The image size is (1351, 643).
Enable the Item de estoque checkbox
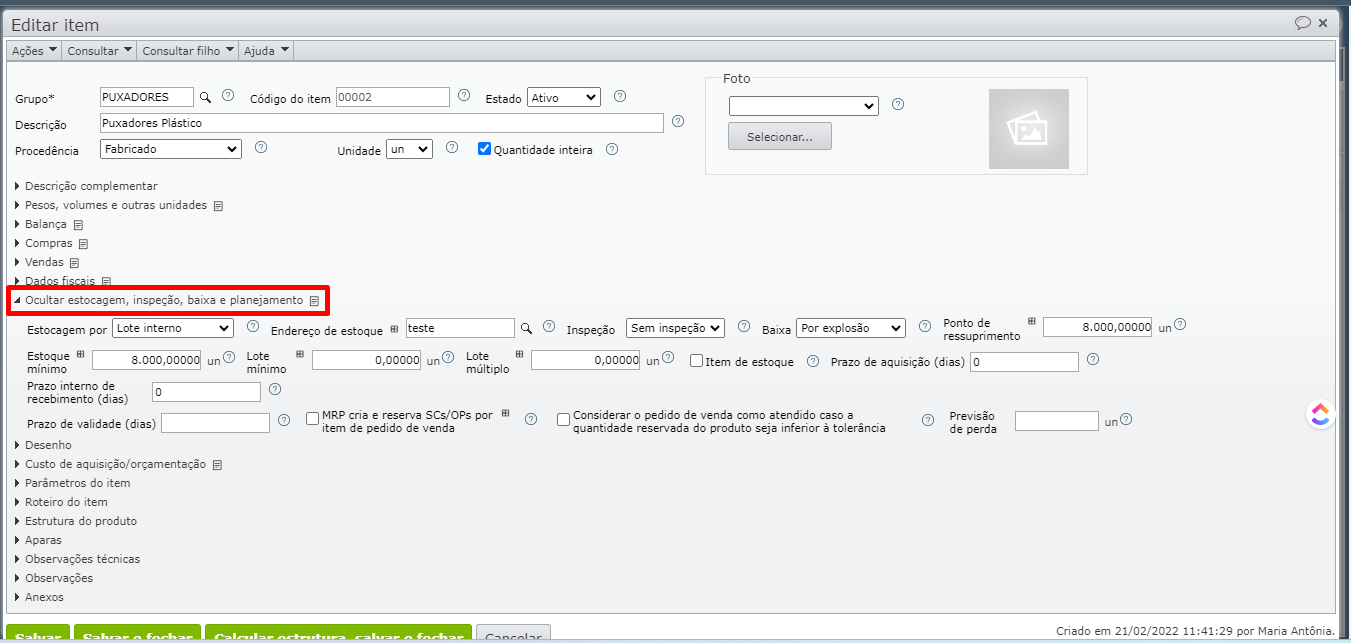pos(697,361)
